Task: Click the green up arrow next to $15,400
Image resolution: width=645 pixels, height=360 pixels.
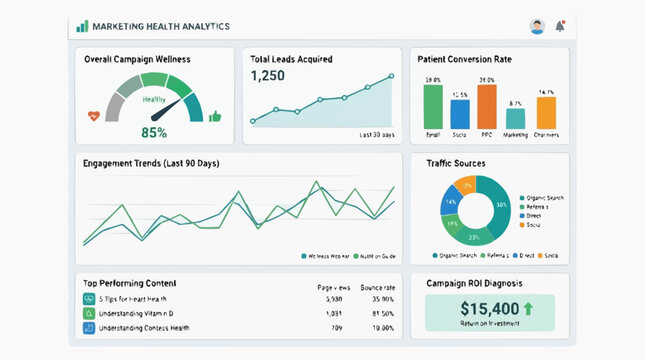Action: pyautogui.click(x=528, y=309)
